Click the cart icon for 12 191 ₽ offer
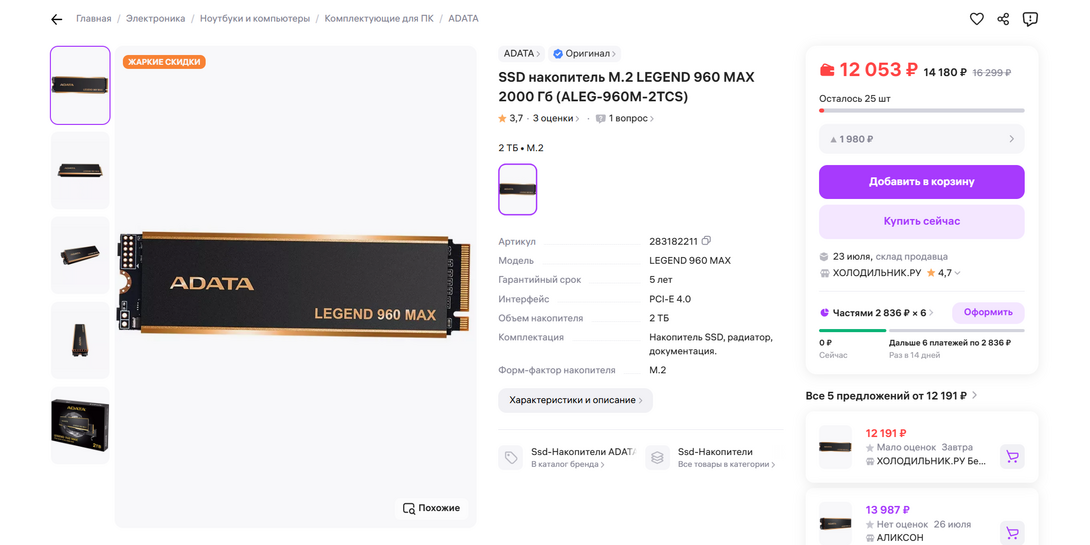Screen dimensions: 1090x545 1012,457
